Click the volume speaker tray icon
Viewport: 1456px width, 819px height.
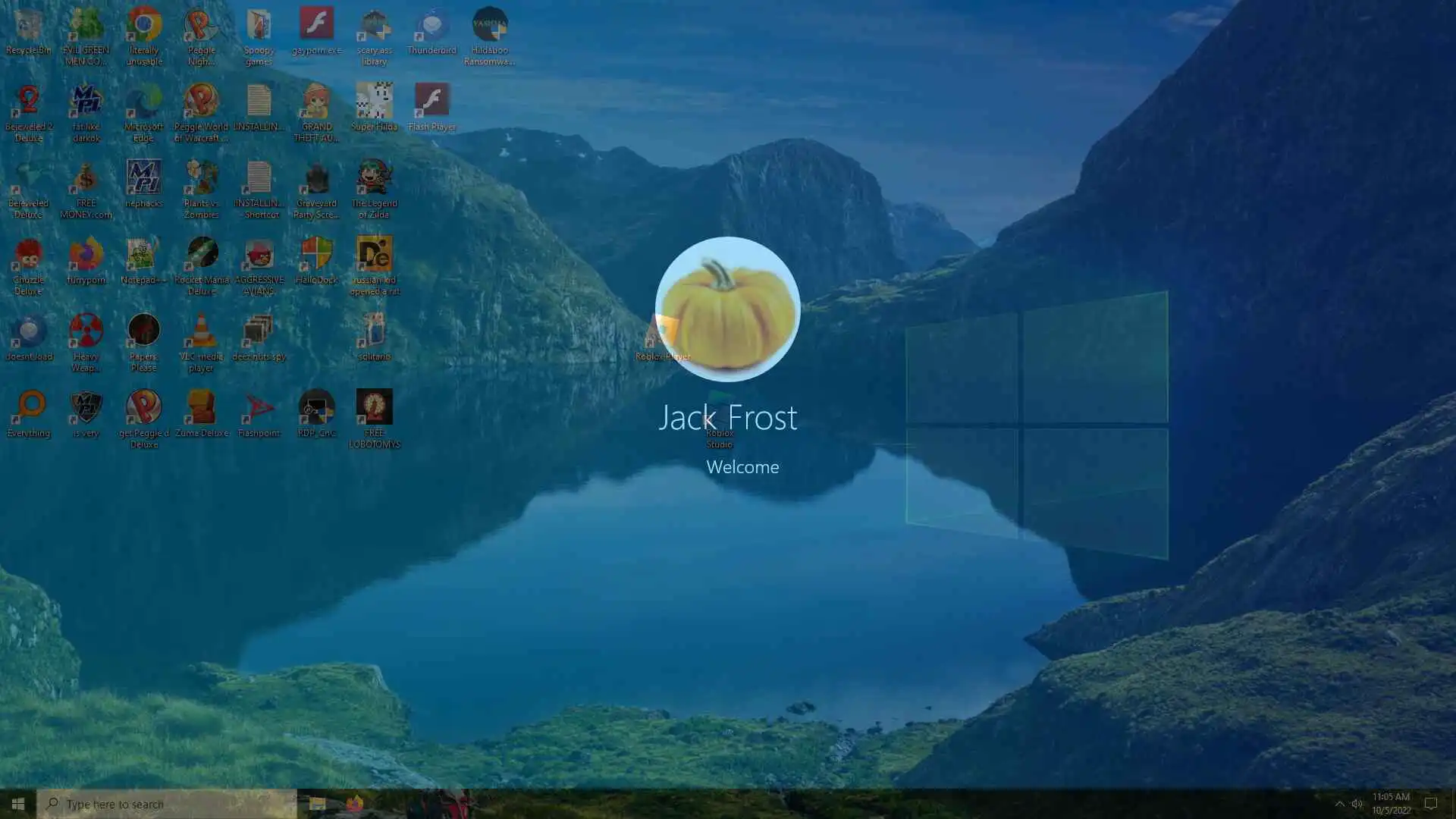point(1357,804)
